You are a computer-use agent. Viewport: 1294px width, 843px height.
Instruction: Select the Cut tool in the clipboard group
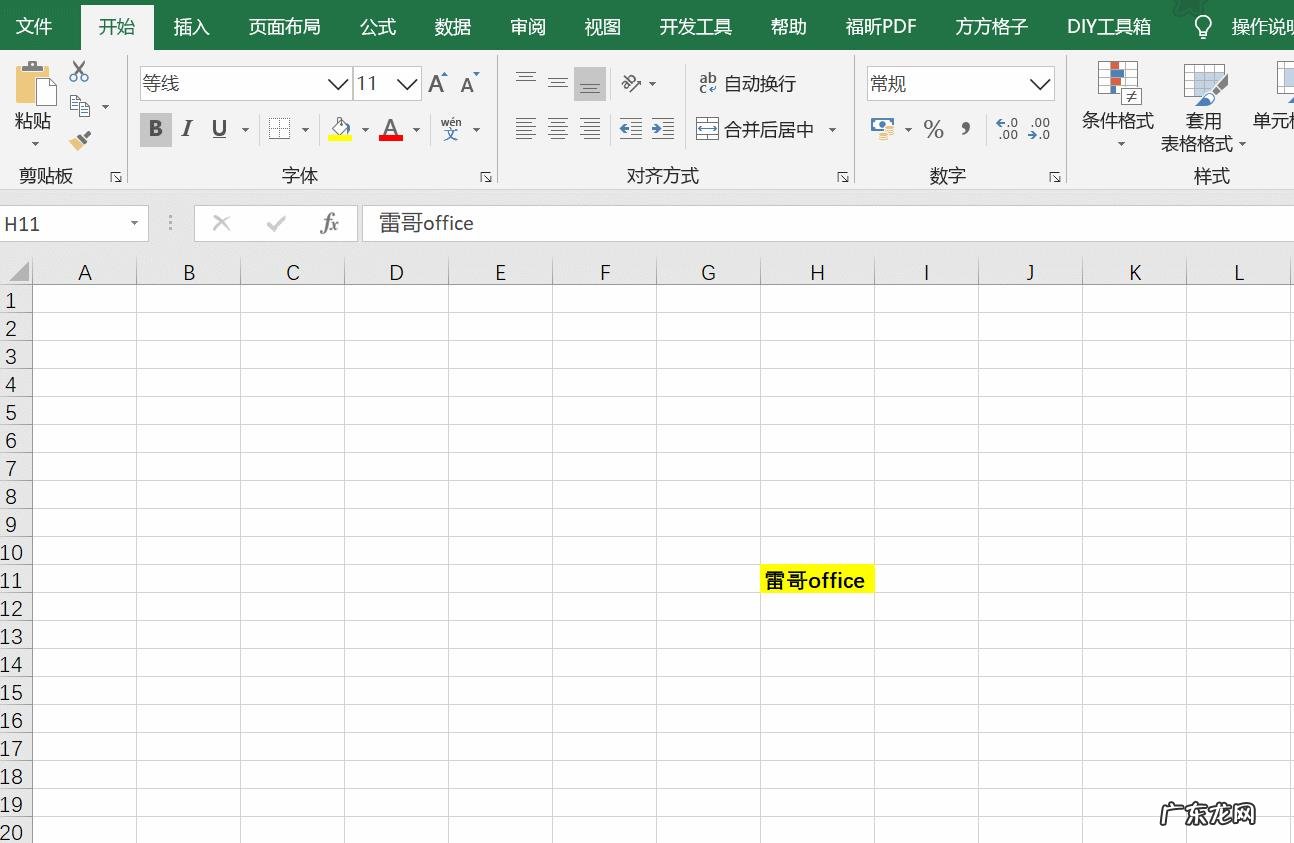[x=78, y=70]
